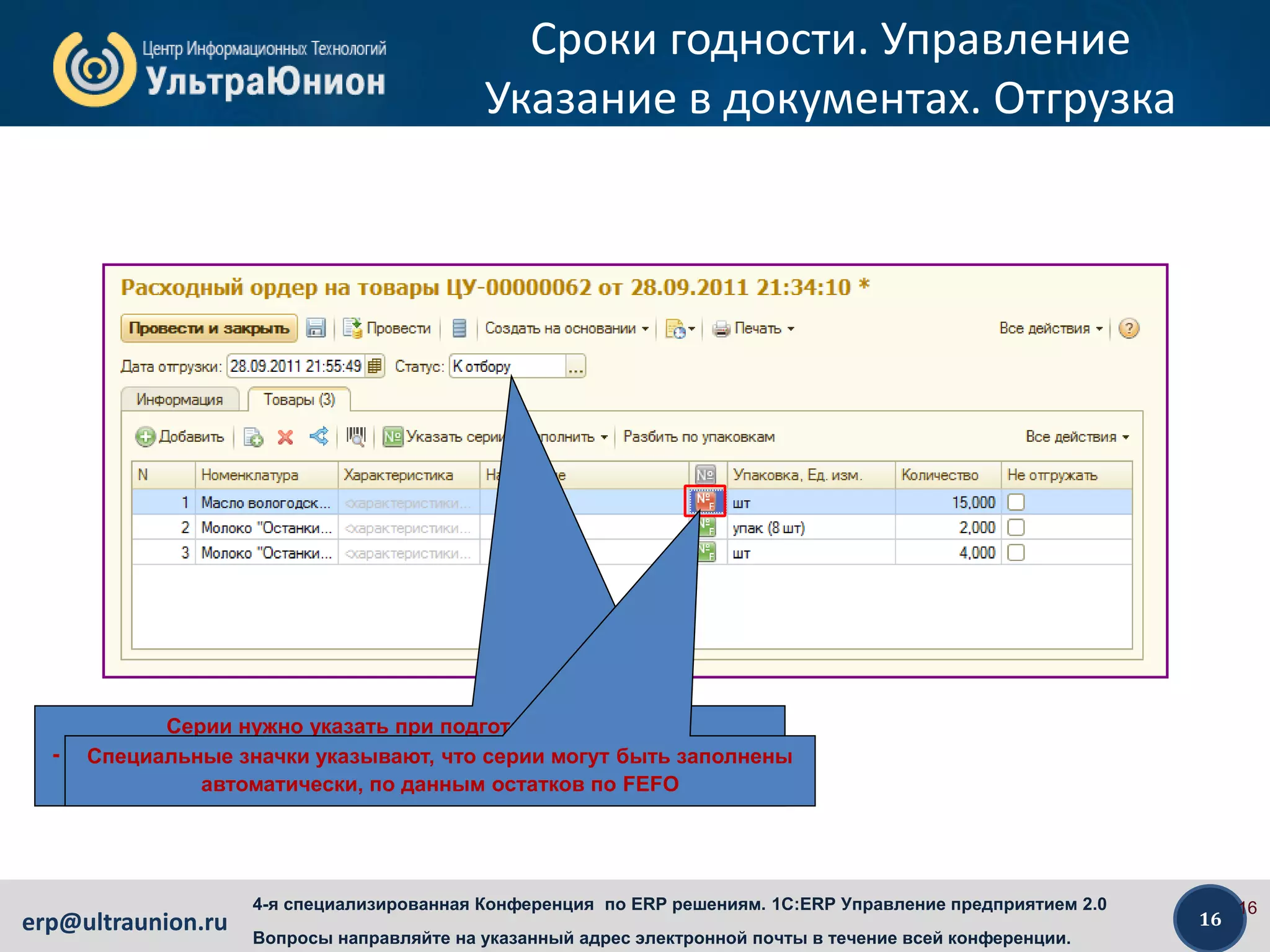This screenshot has height=952, width=1270.
Task: Click the № series column header icon
Action: tap(706, 475)
